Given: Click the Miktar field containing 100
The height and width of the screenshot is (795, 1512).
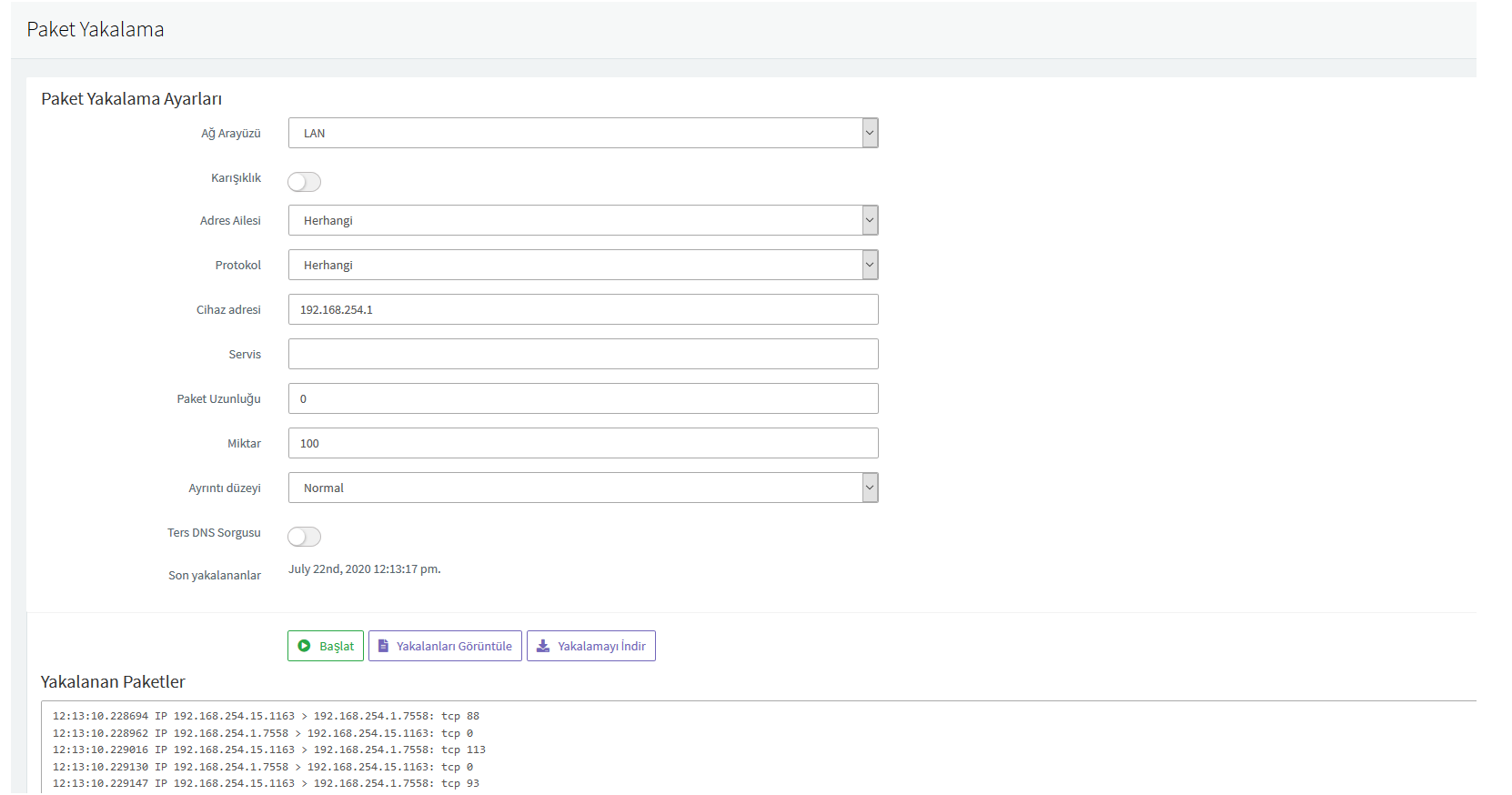Looking at the screenshot, I should [x=582, y=443].
